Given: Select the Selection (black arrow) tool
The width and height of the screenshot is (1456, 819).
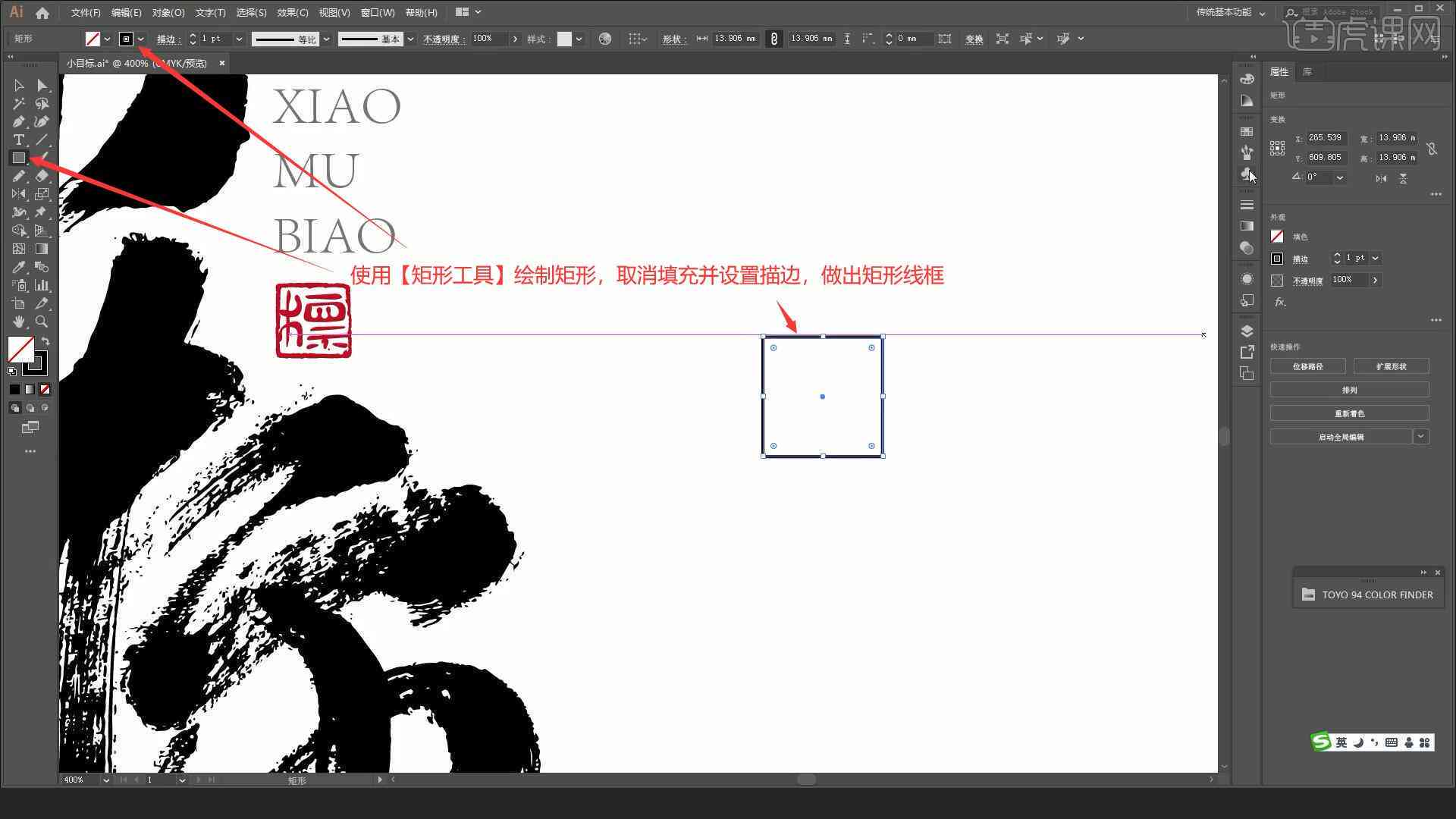Looking at the screenshot, I should (x=19, y=86).
